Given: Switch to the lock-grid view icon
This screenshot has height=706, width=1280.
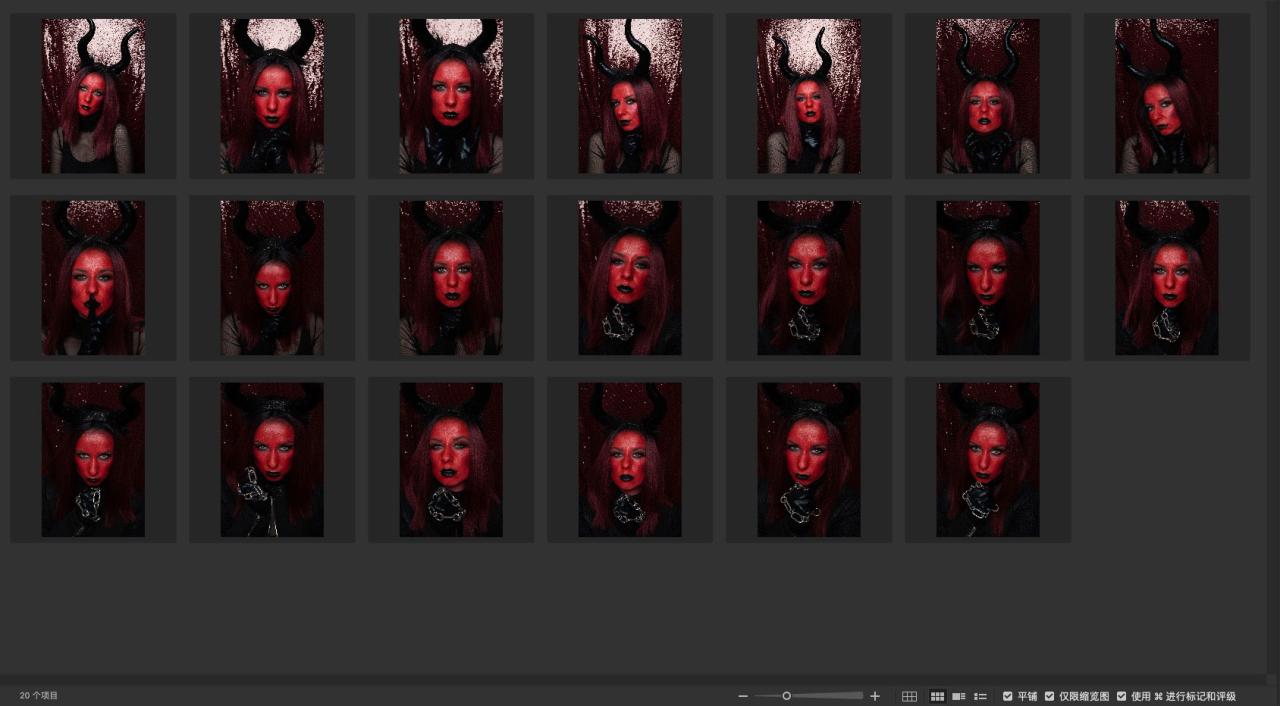Looking at the screenshot, I should (x=909, y=696).
